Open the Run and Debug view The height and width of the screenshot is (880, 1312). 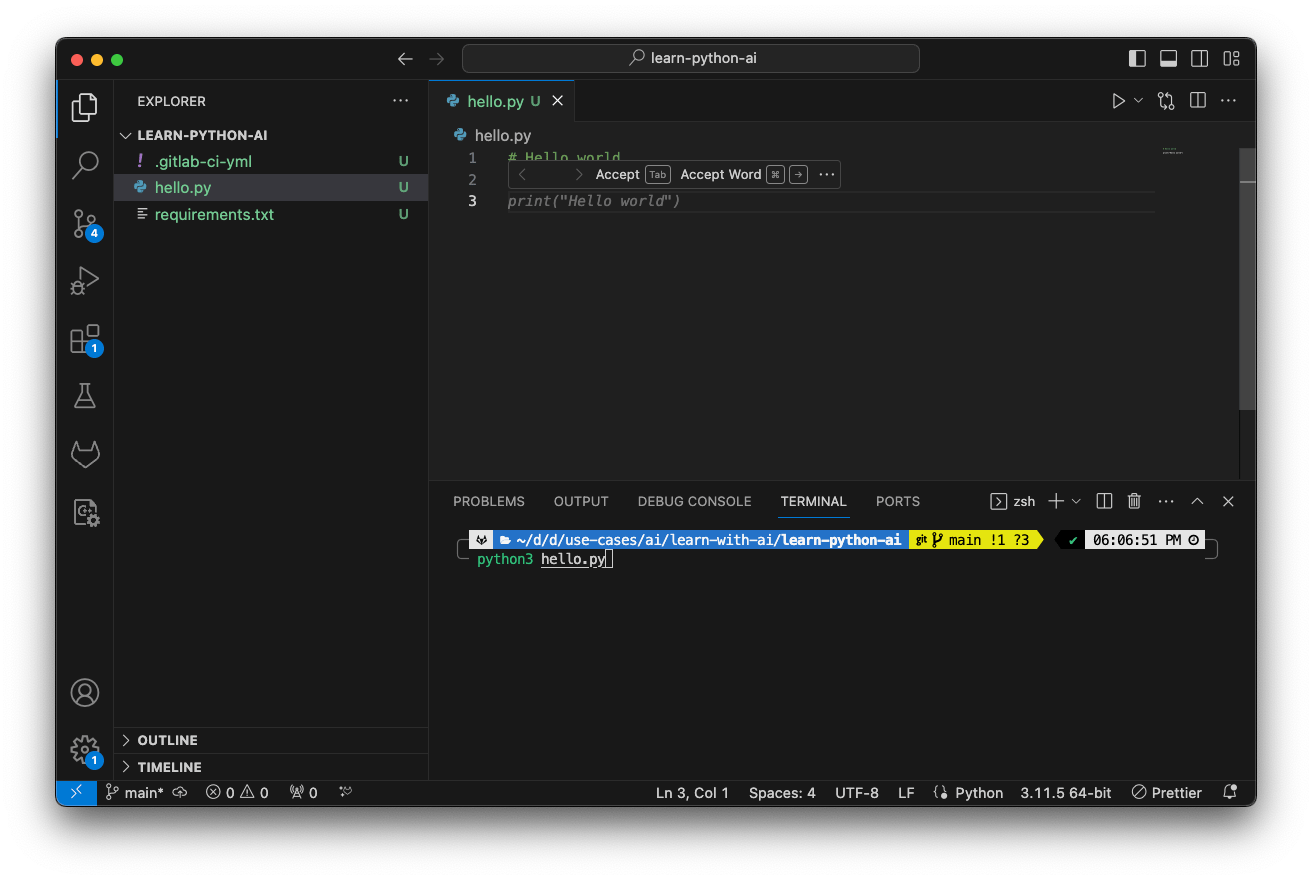[85, 280]
